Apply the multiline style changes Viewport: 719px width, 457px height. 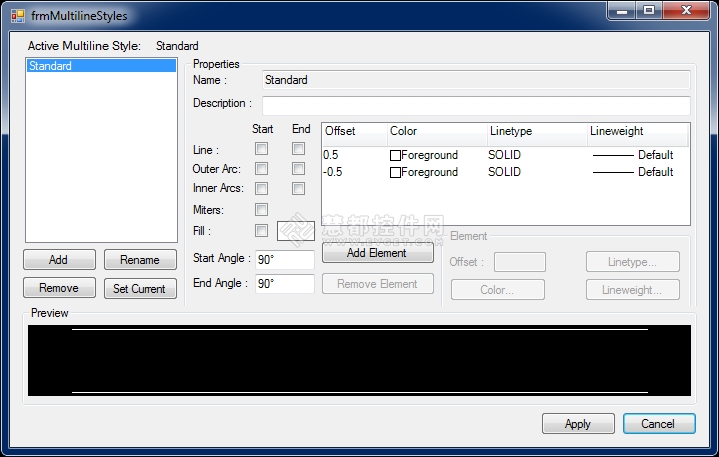[578, 424]
